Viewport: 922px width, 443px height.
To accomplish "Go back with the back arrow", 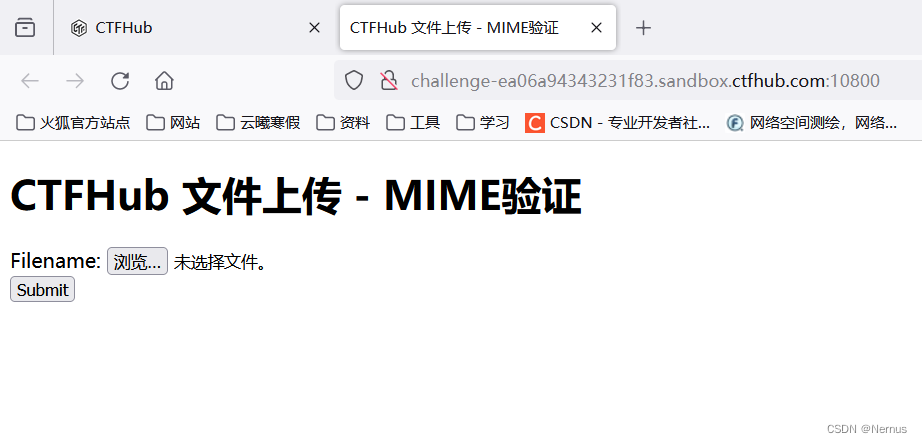I will [29, 81].
